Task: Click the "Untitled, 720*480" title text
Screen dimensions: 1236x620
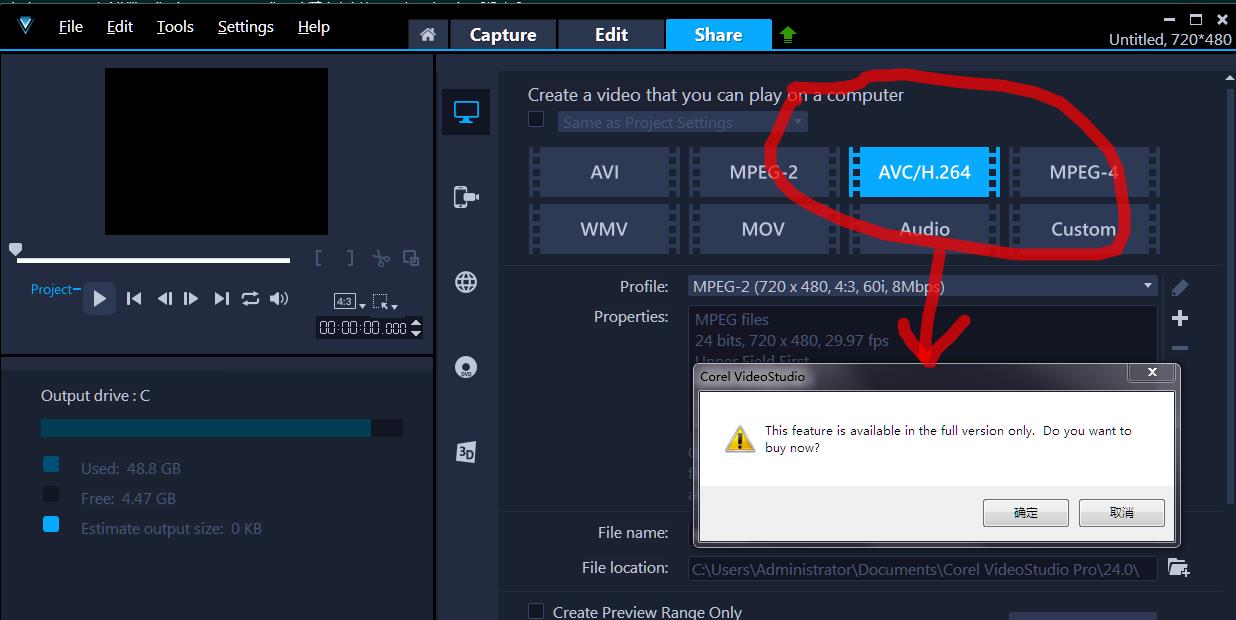Action: (1170, 40)
